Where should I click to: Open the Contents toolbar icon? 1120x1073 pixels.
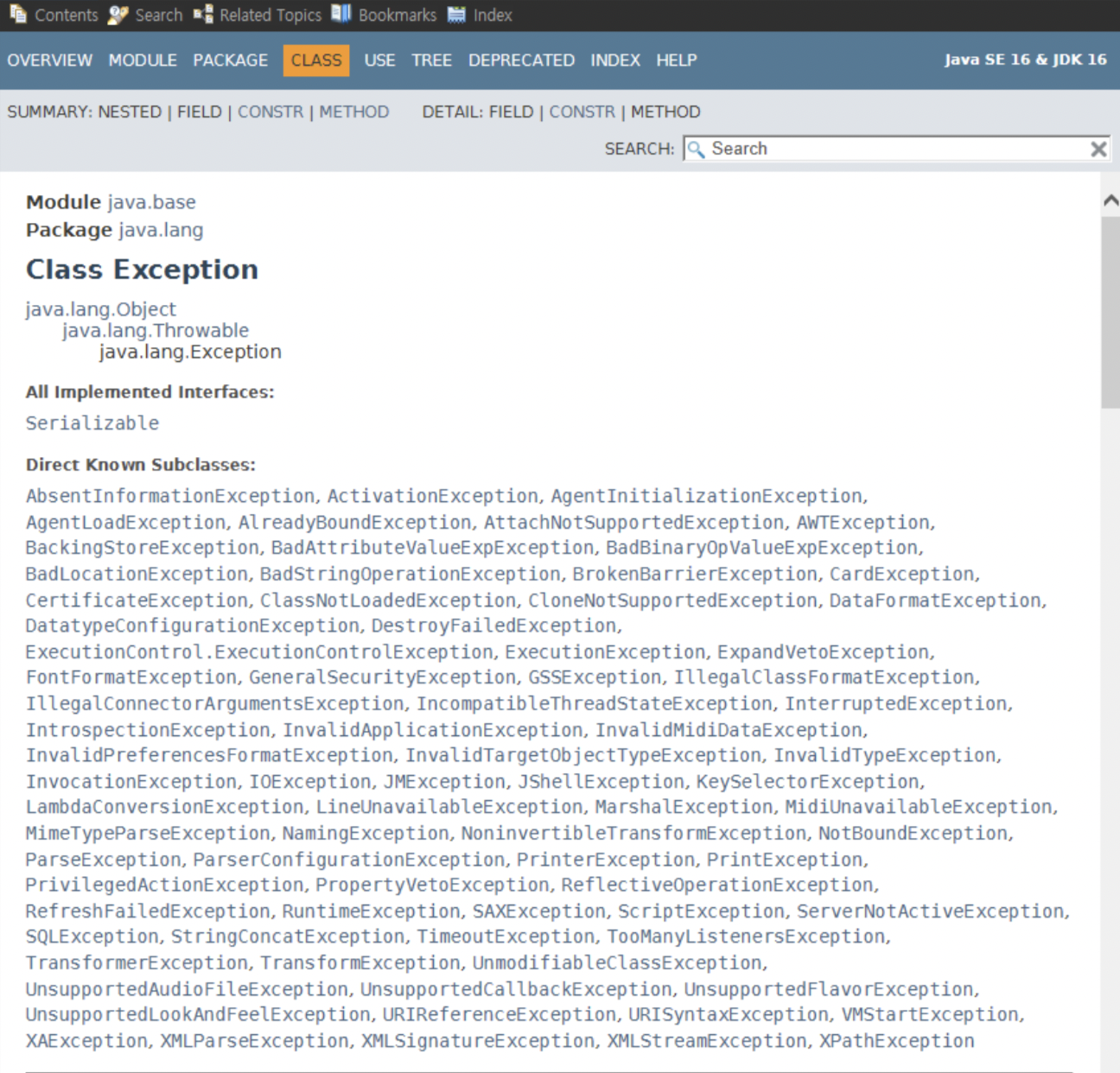click(x=18, y=15)
